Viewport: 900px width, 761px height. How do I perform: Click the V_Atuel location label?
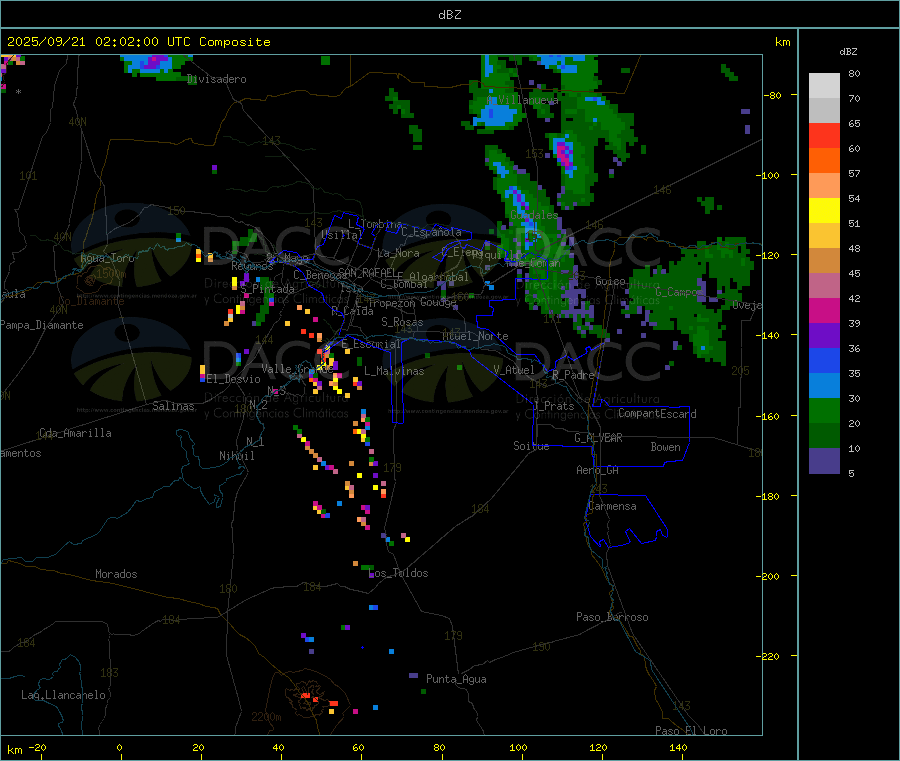[x=514, y=370]
